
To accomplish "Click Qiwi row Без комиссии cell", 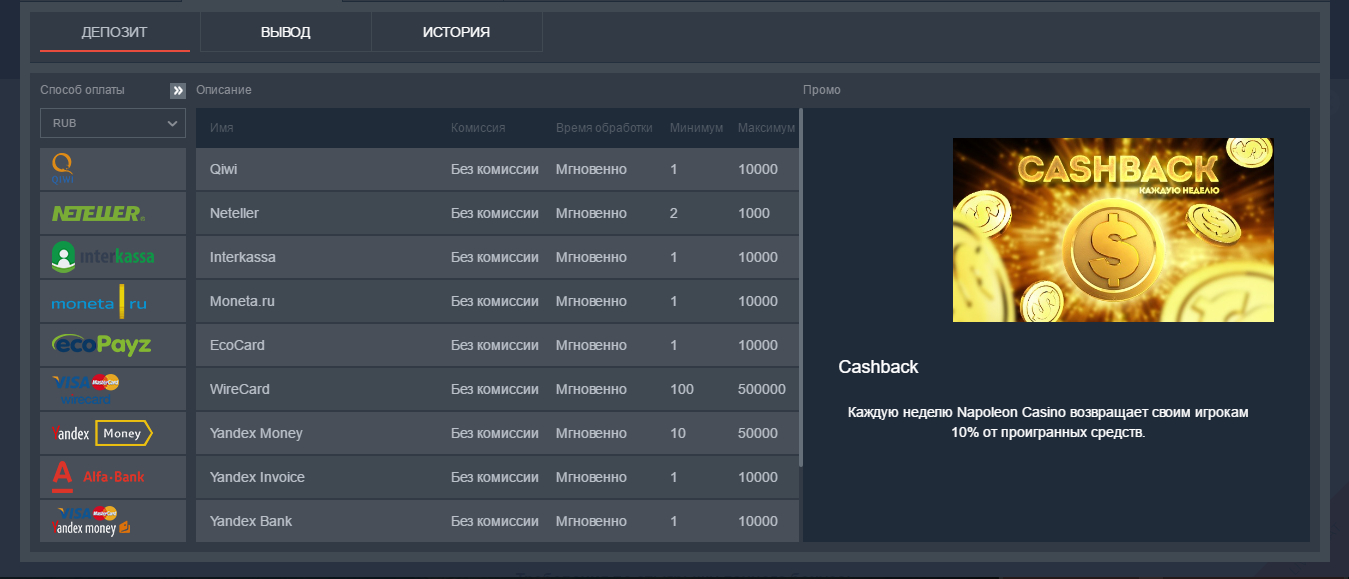I will (495, 169).
